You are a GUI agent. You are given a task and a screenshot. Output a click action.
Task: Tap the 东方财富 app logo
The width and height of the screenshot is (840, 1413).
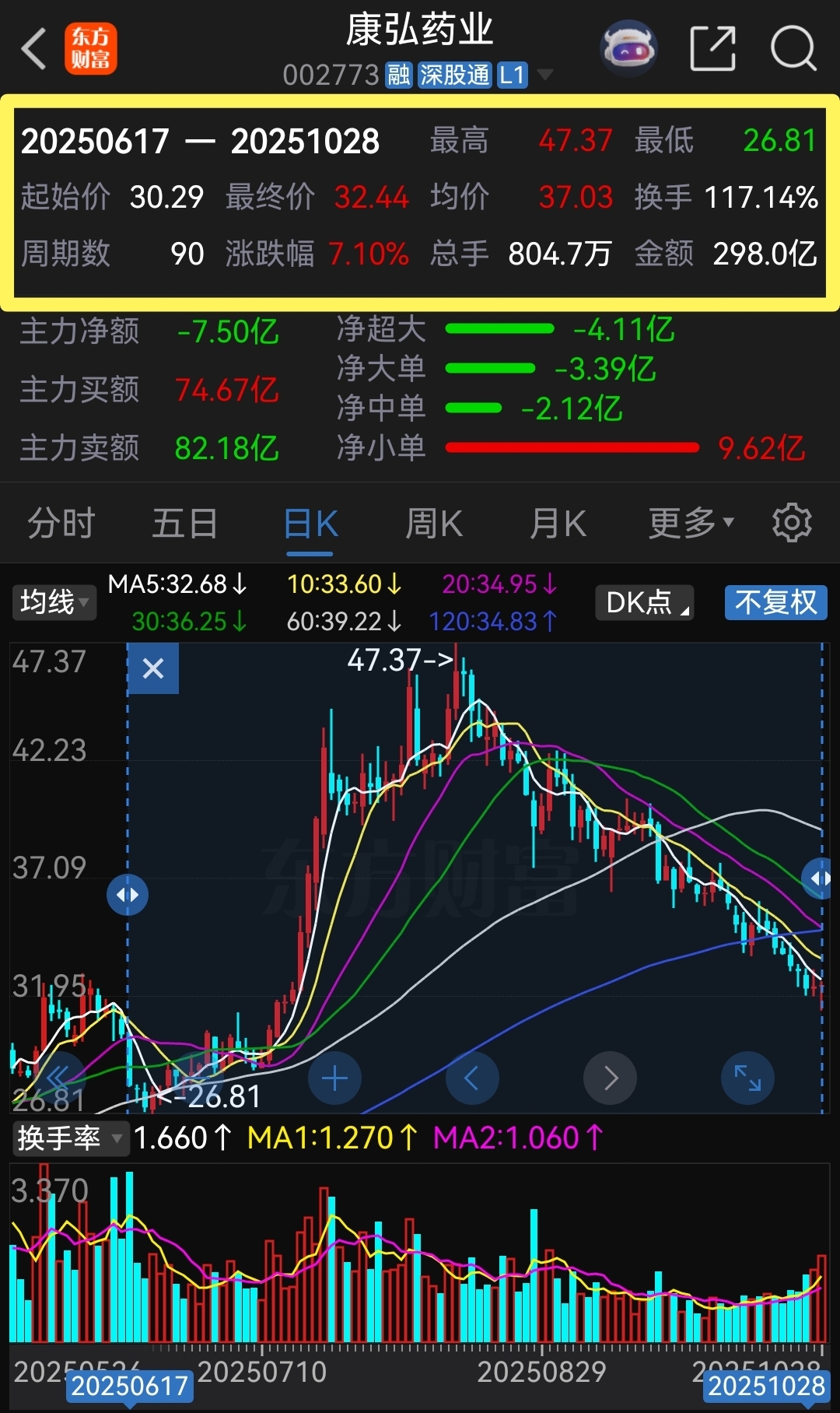pos(91,49)
